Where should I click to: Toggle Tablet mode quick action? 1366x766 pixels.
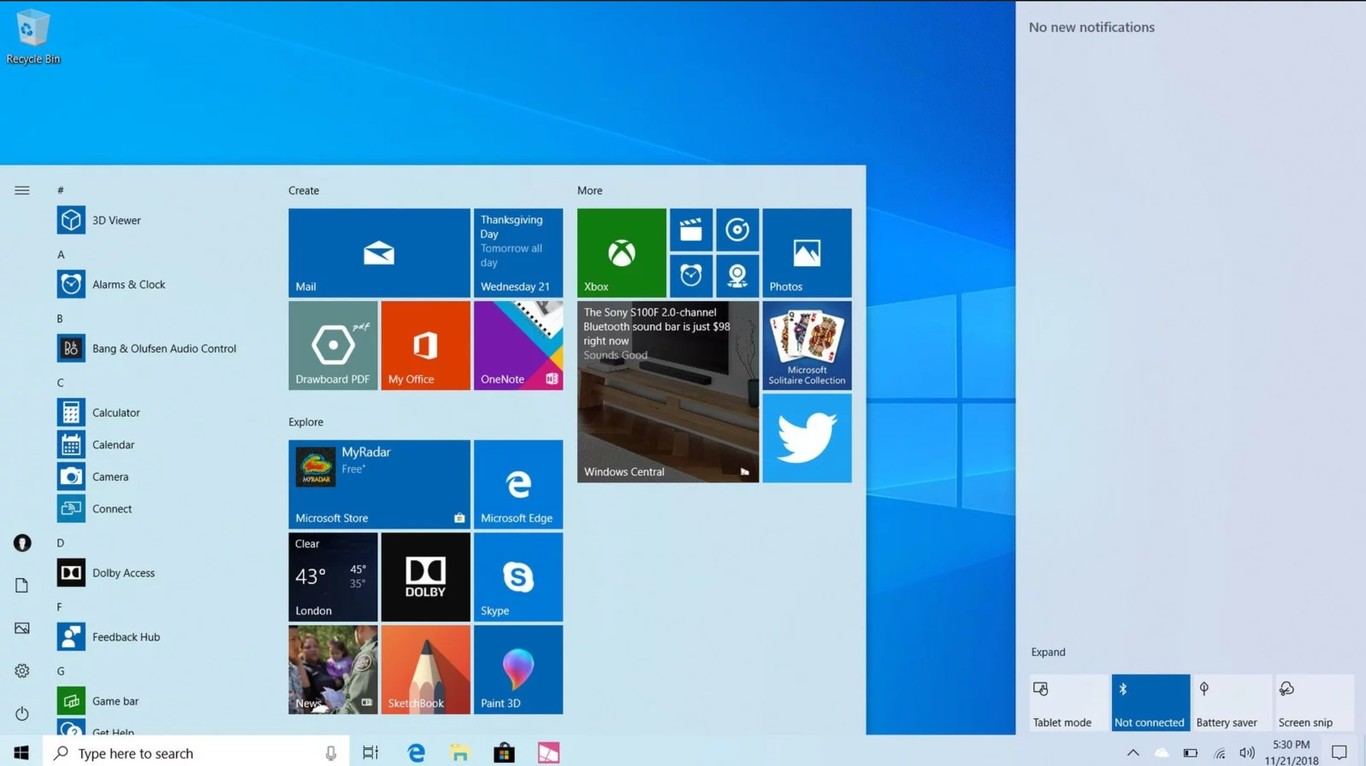1069,703
